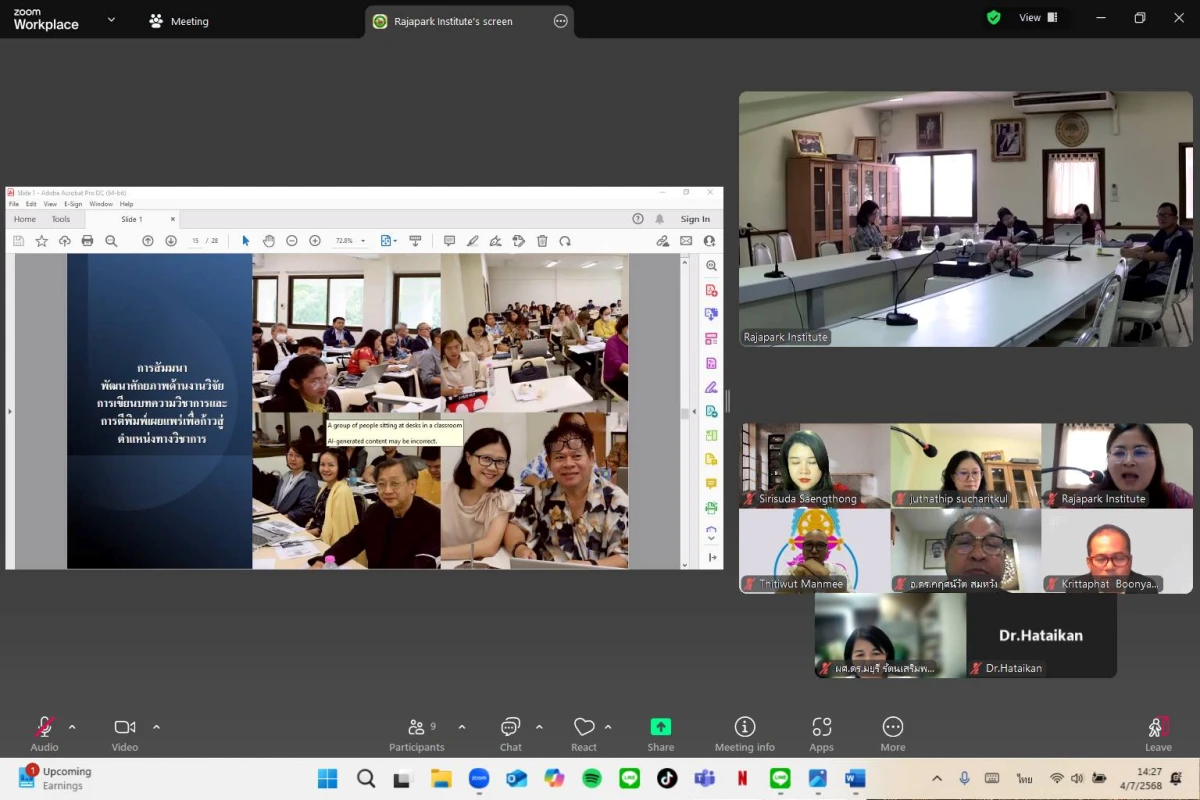This screenshot has width=1200, height=800.
Task: Open the More options menu
Action: click(x=892, y=733)
